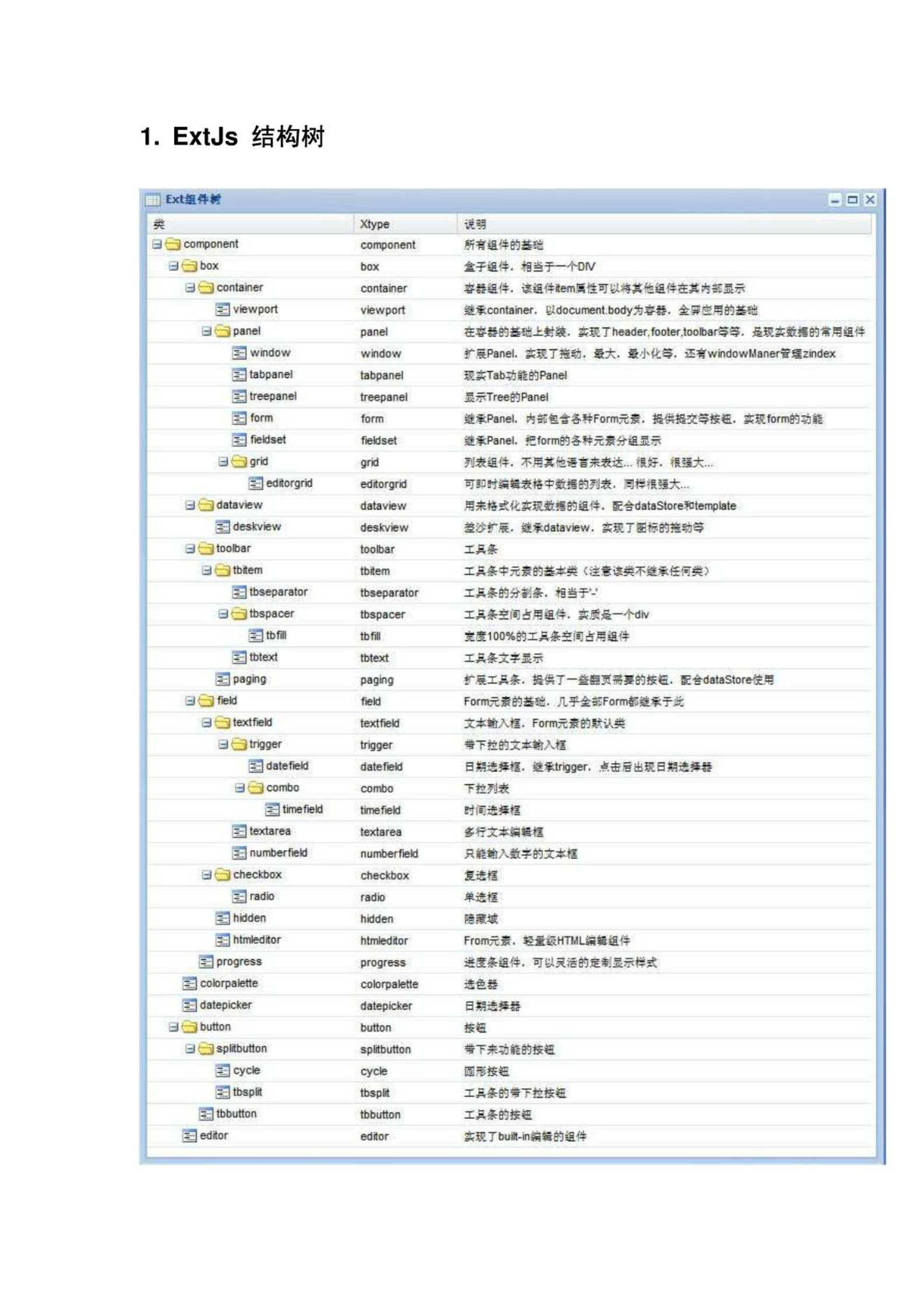Collapse the box tree node
This screenshot has height=1307, width=924.
click(x=173, y=266)
